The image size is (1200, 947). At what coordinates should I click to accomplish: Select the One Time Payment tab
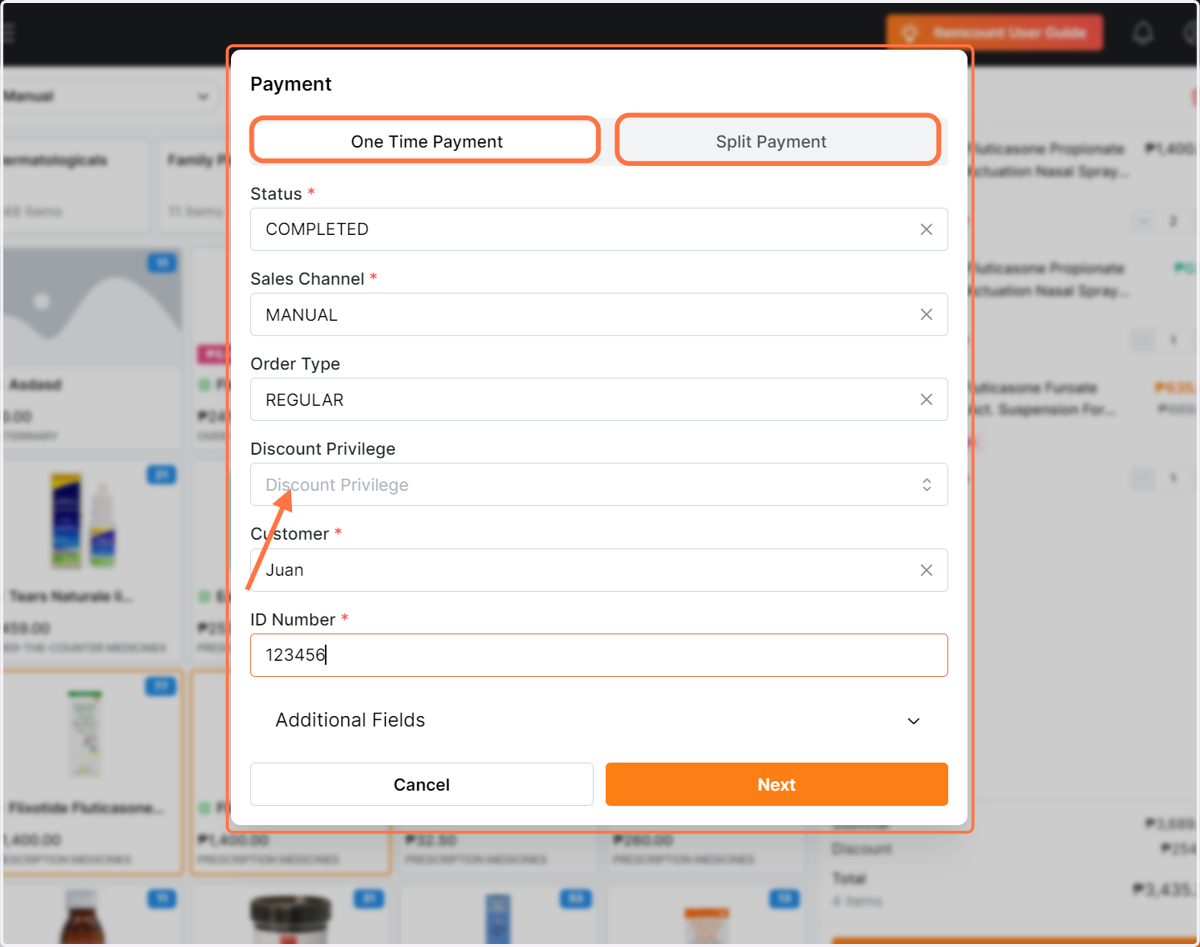coord(426,141)
